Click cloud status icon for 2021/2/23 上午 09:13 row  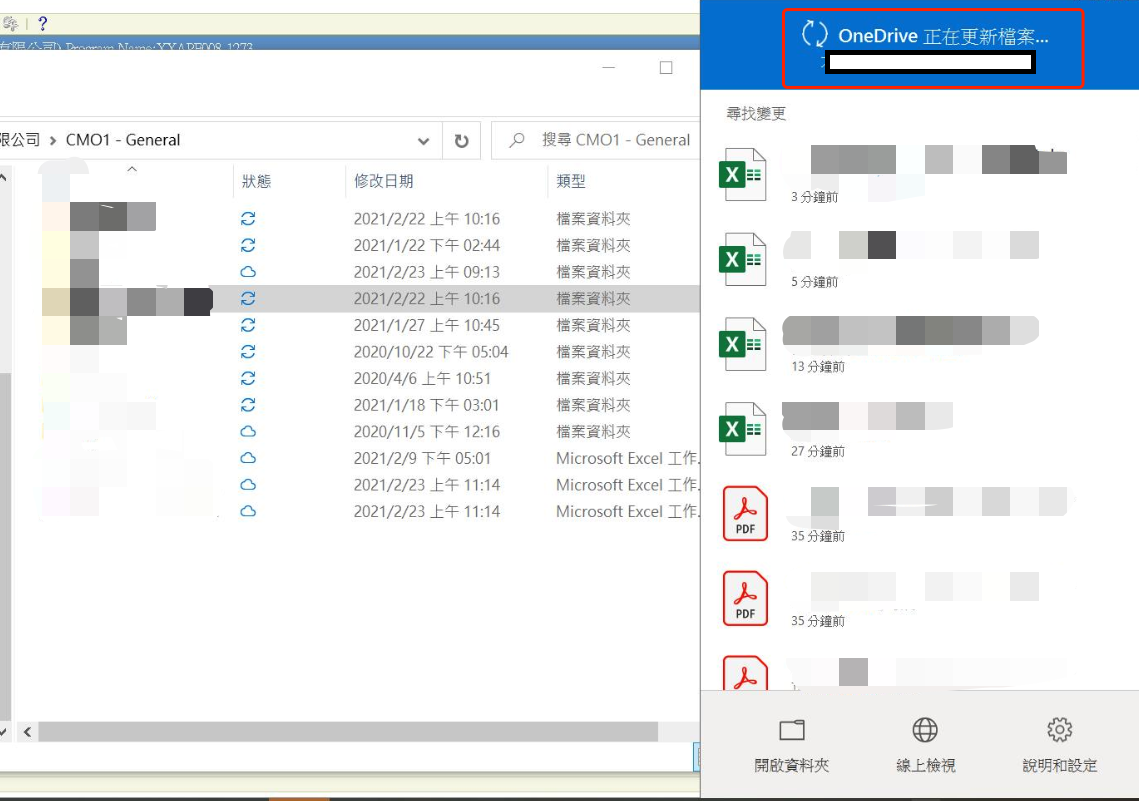click(248, 272)
